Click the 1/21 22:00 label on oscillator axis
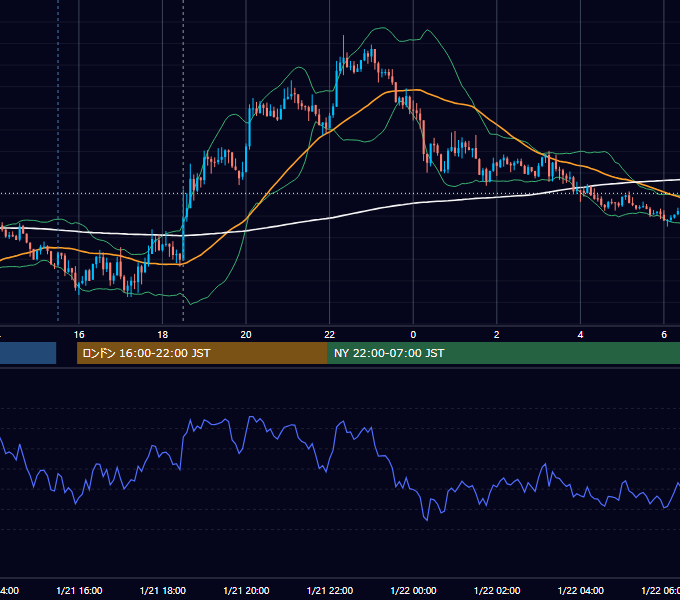 330,591
